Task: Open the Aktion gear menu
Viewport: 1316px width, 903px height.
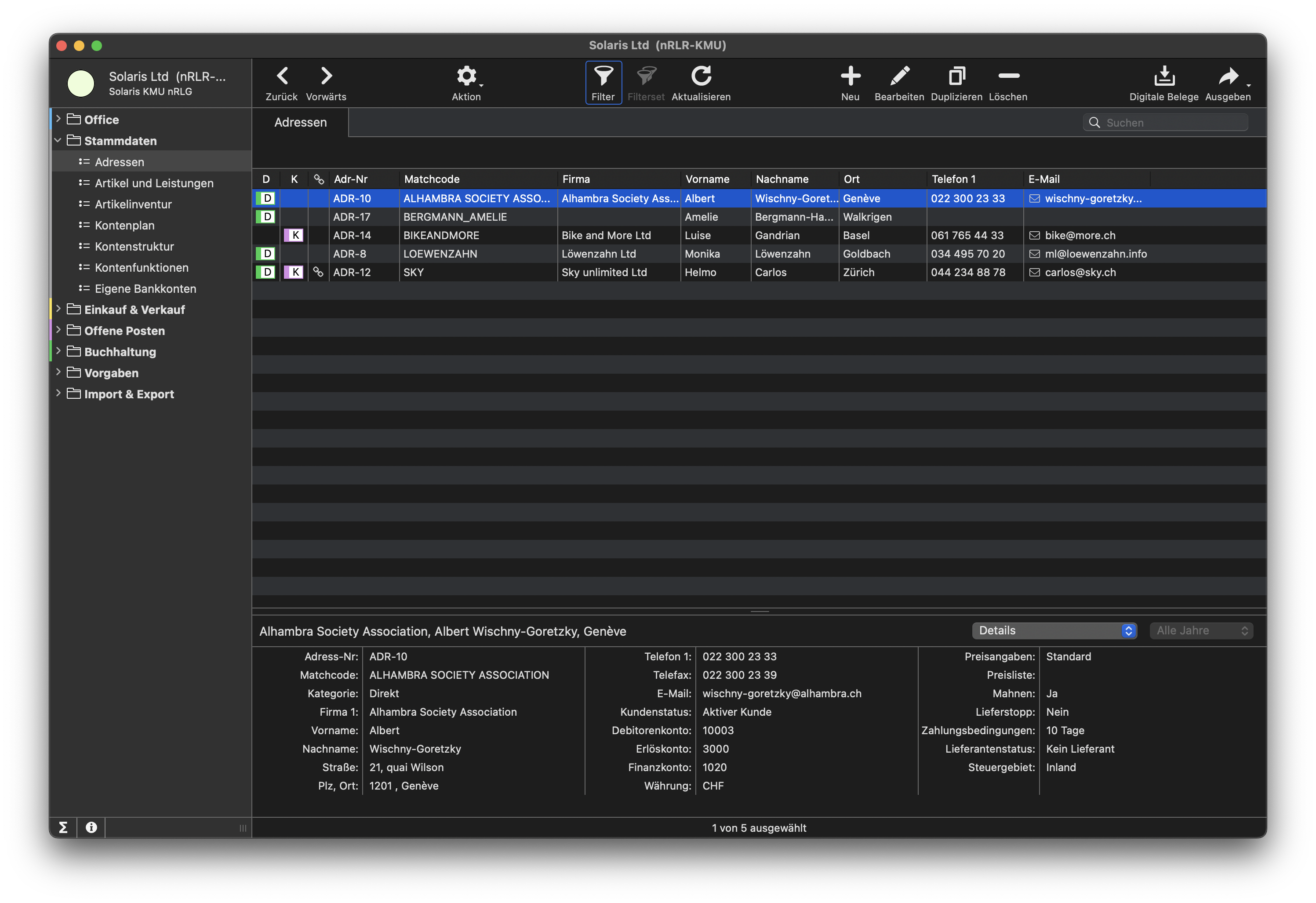Action: pyautogui.click(x=467, y=76)
